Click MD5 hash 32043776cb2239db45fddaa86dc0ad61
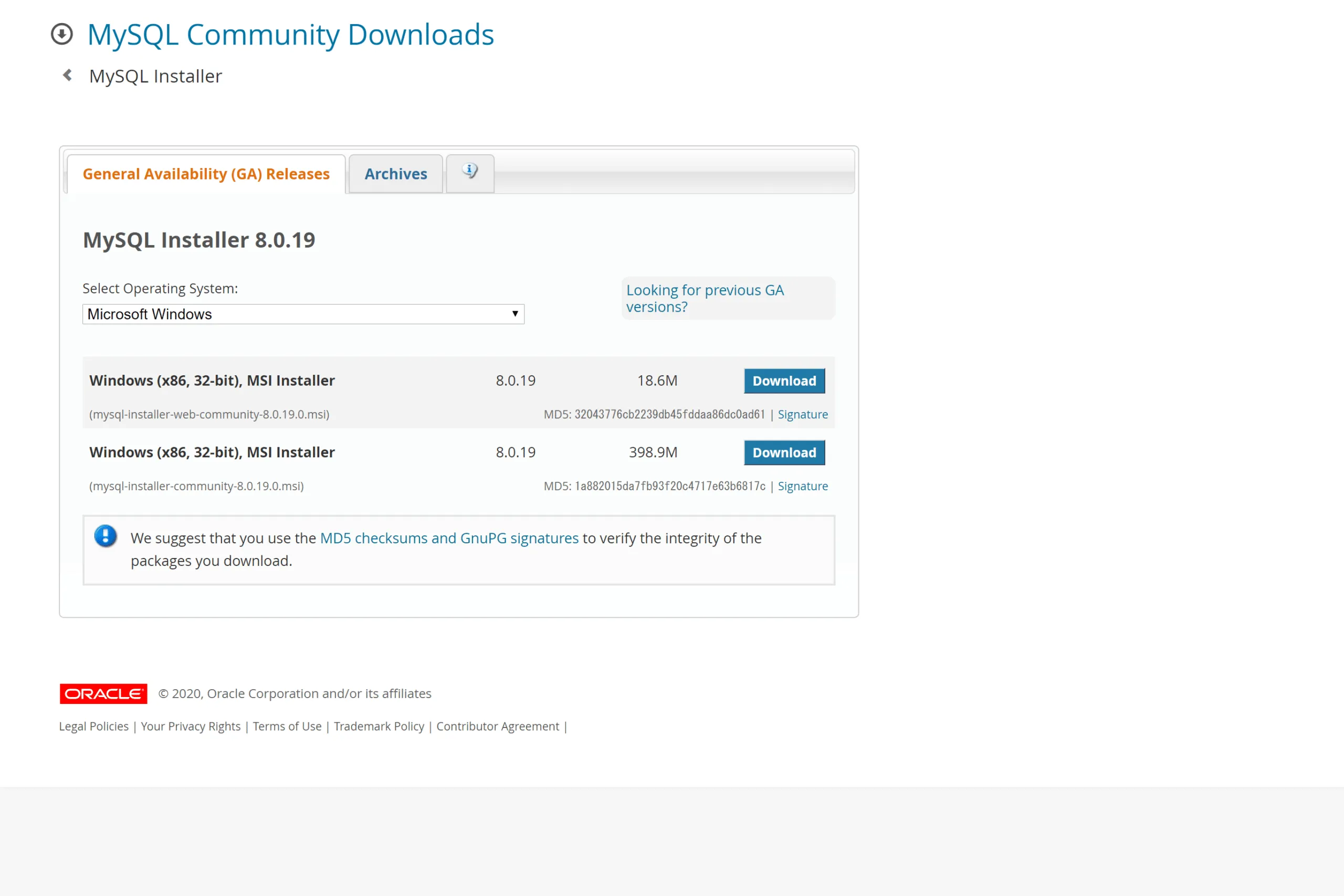 tap(670, 414)
